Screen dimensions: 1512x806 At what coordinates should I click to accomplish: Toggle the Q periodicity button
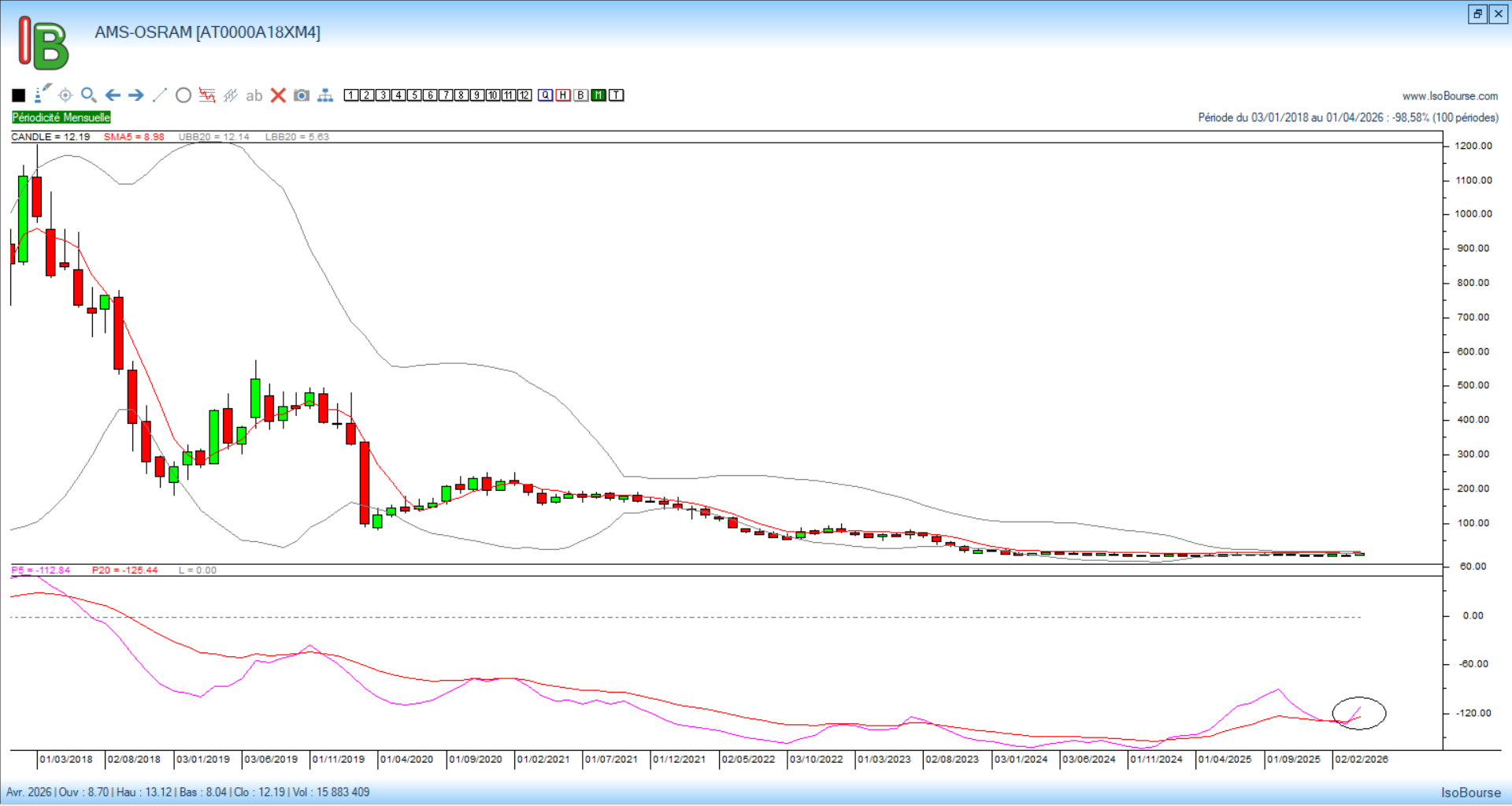(x=546, y=95)
